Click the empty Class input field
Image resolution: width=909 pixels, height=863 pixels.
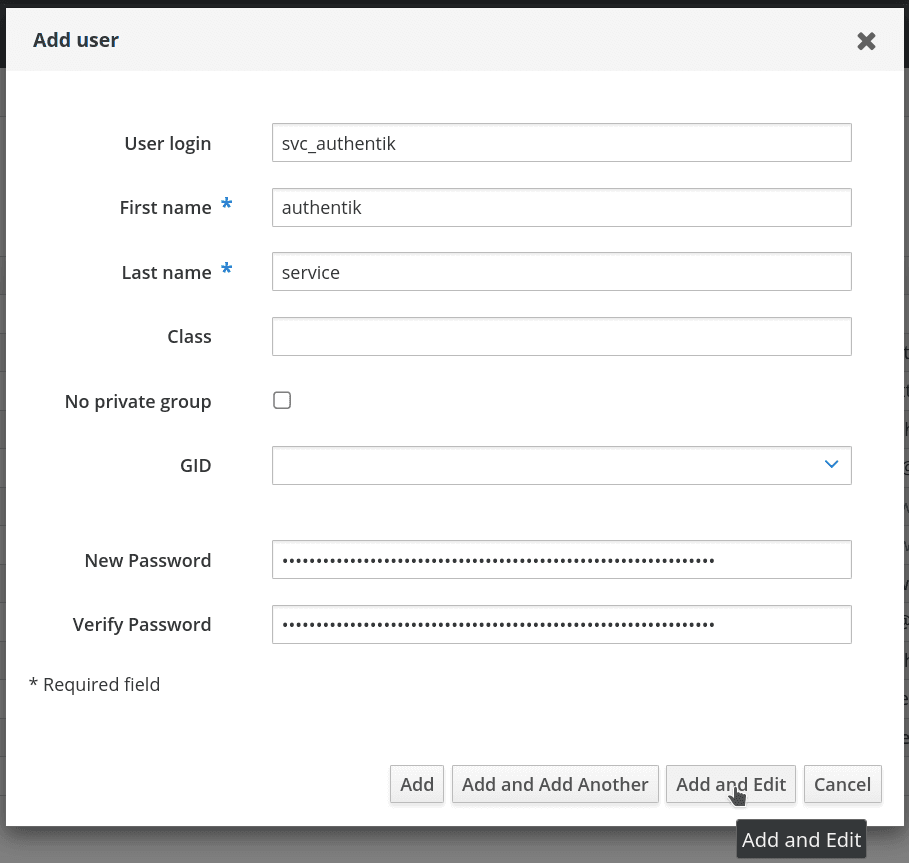[561, 337]
